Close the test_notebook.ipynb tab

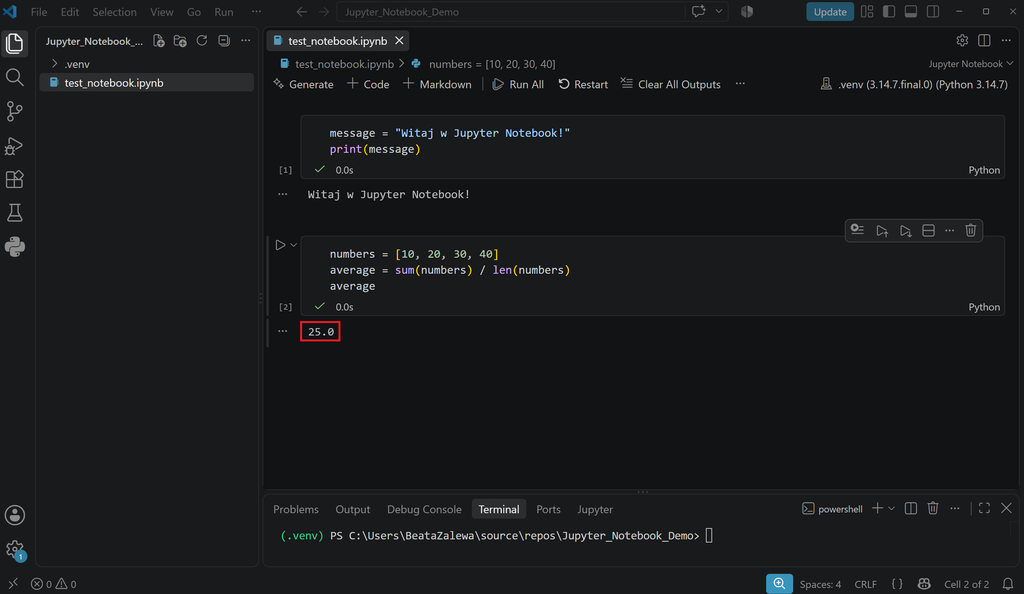[399, 40]
